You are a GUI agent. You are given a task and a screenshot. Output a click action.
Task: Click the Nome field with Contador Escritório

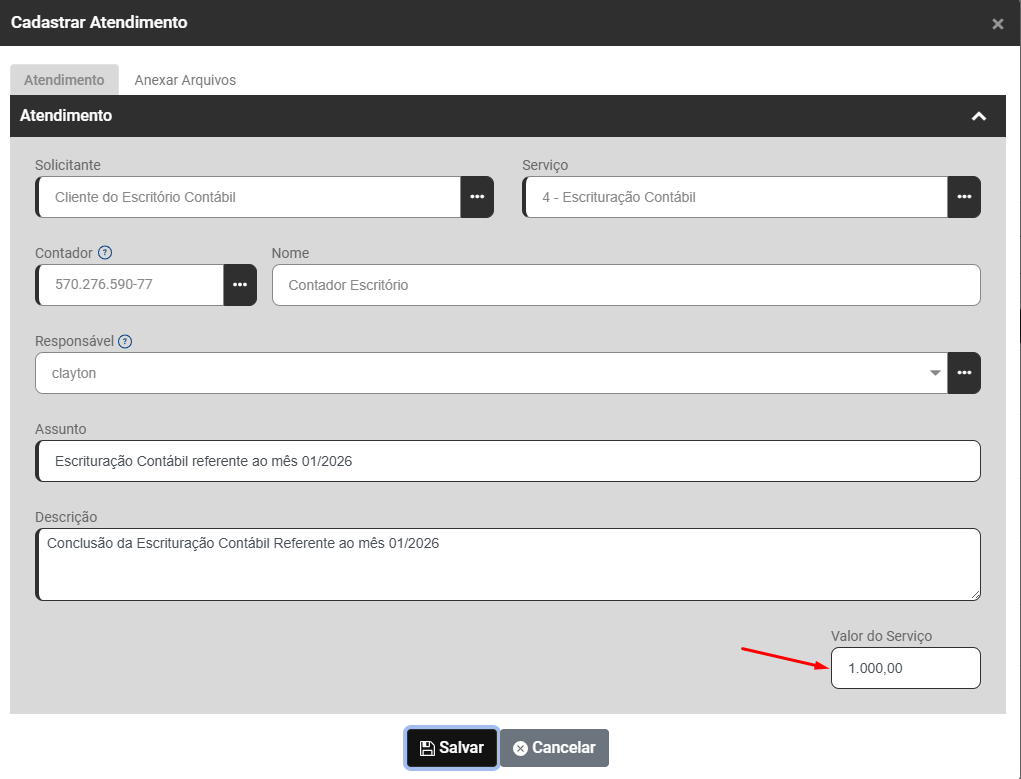click(x=626, y=285)
